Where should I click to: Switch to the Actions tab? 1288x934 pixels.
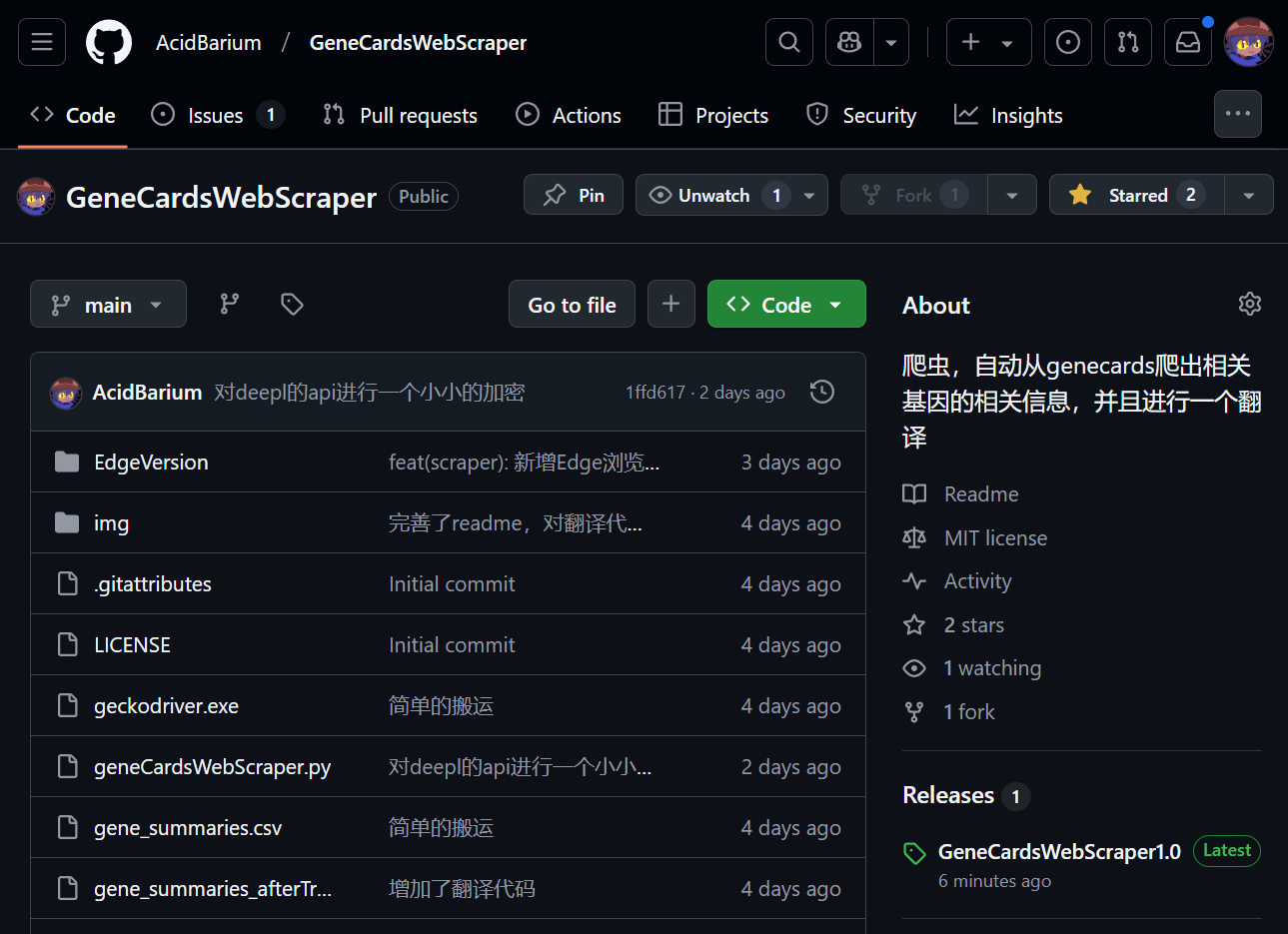[x=569, y=116]
